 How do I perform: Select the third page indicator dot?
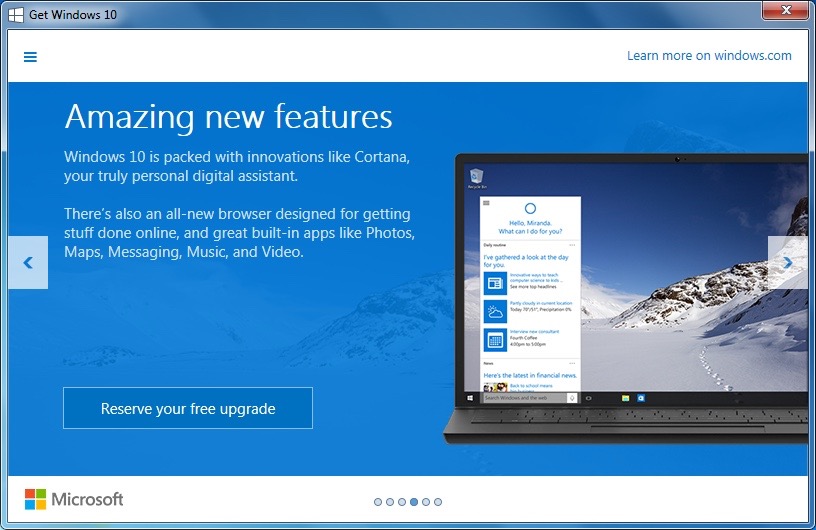(x=402, y=502)
